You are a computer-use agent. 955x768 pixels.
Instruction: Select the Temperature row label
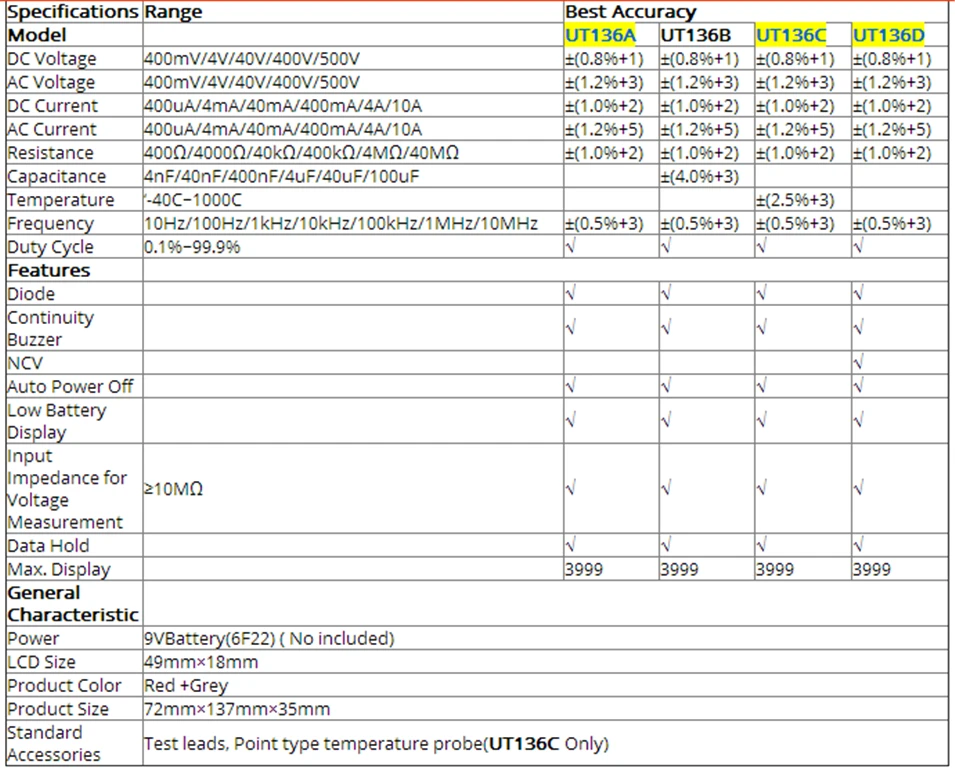coord(61,200)
